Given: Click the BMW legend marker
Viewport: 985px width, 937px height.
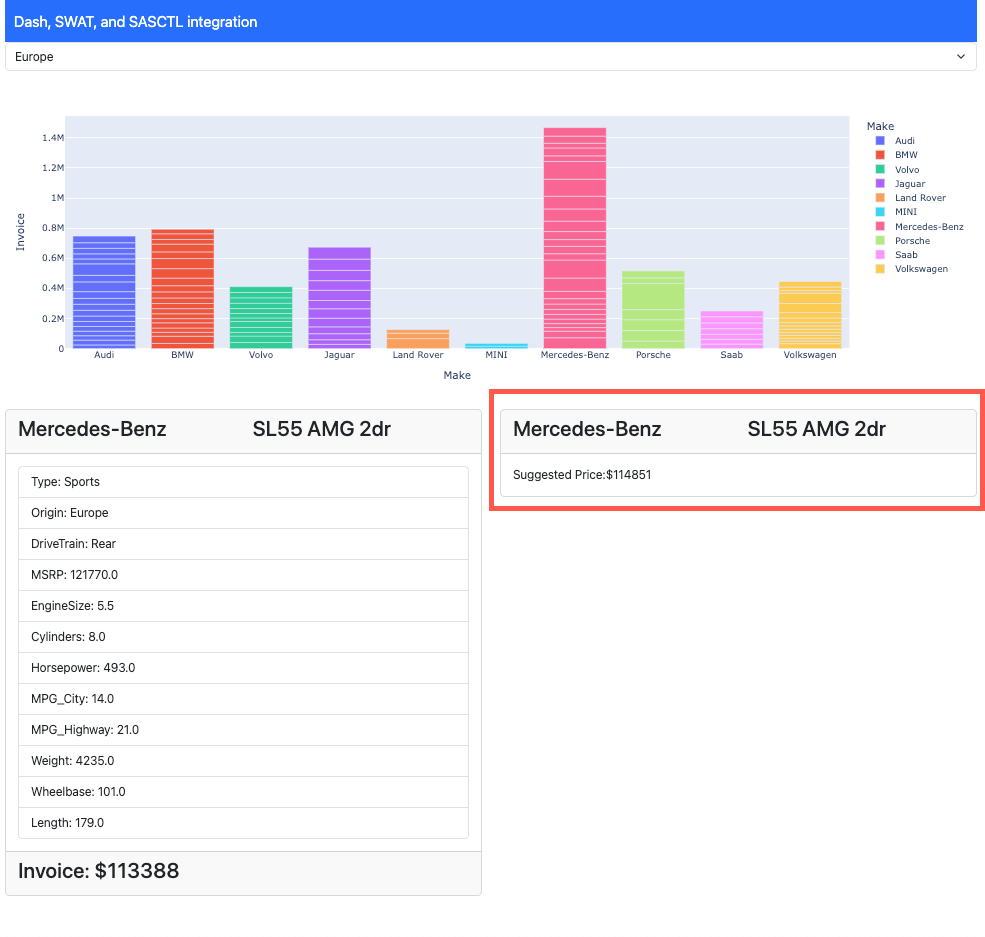Looking at the screenshot, I should click(x=878, y=155).
